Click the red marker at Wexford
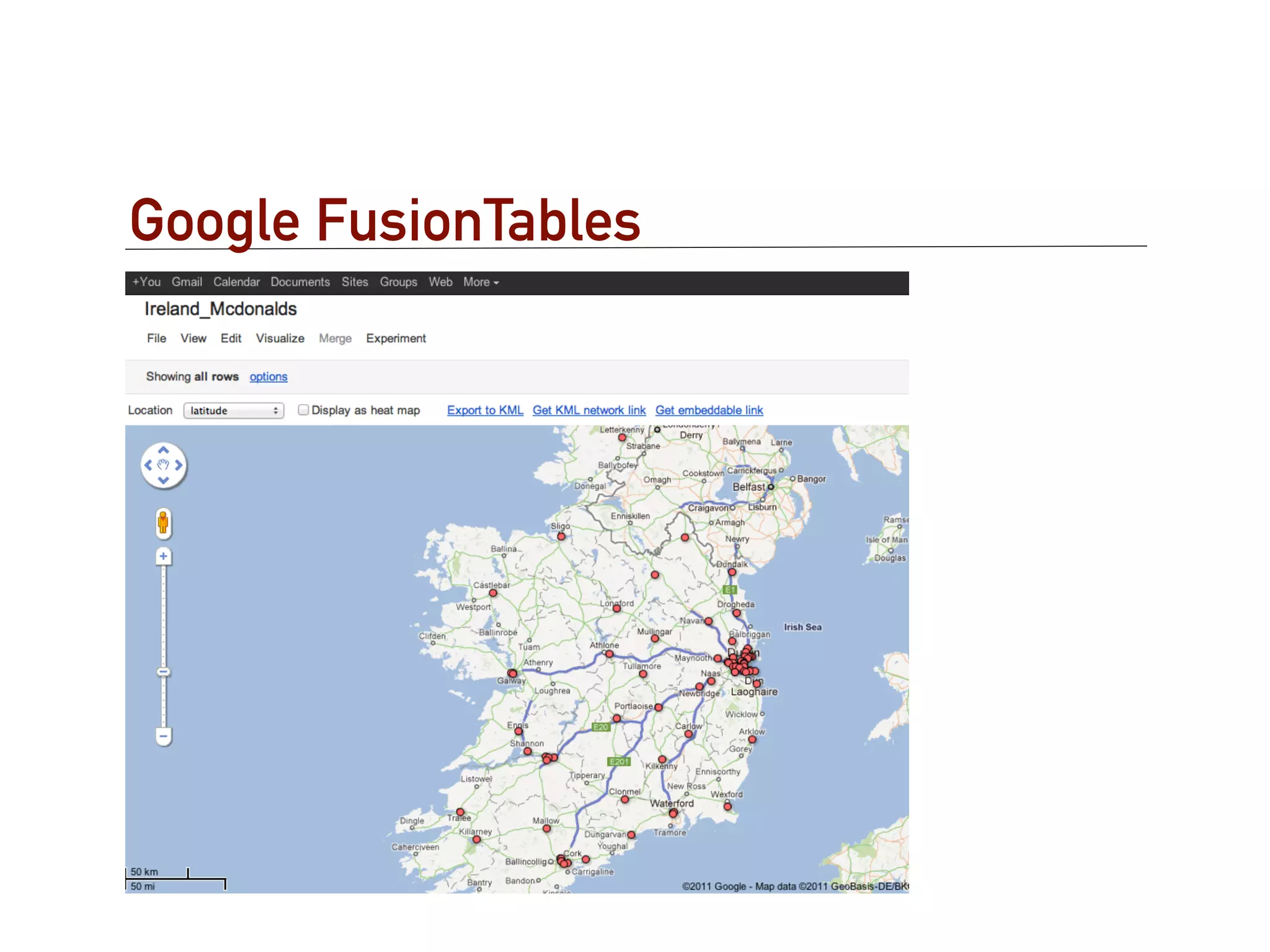Screen dimensions: 1270x952 [728, 806]
